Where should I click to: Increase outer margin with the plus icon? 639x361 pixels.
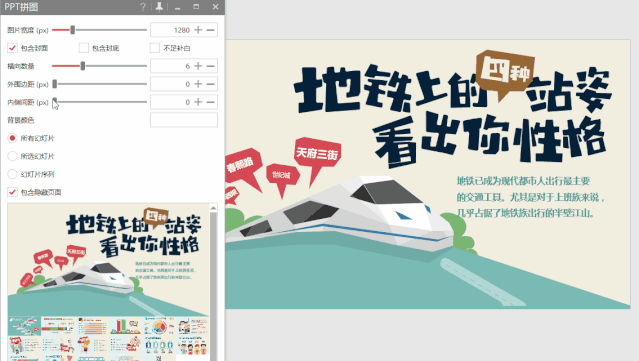tap(198, 84)
